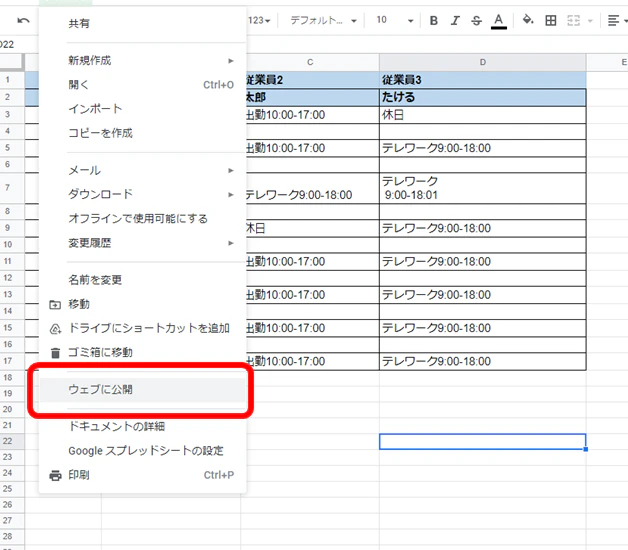The width and height of the screenshot is (628, 550).
Task: Open ドキュメントの詳細
Action: coord(143,426)
